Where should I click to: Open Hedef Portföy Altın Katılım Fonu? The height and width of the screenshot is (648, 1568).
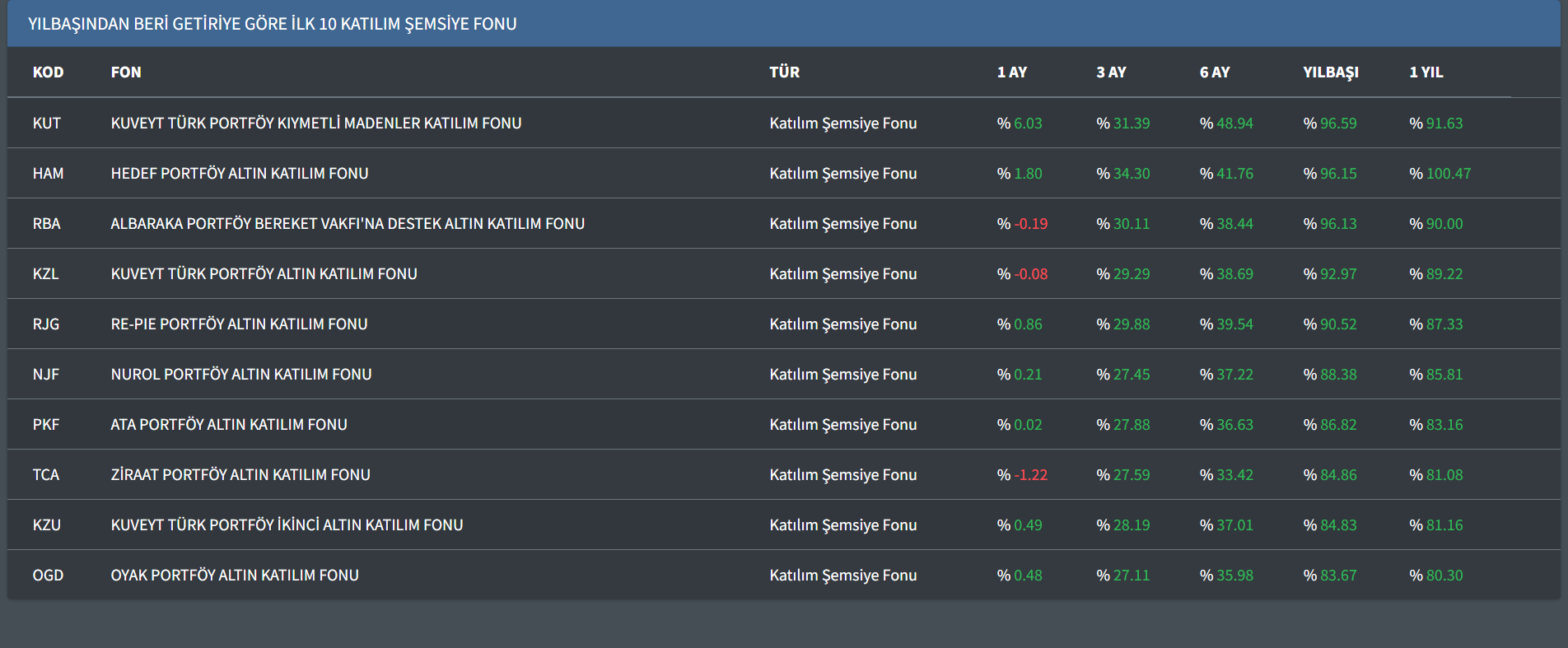click(239, 174)
